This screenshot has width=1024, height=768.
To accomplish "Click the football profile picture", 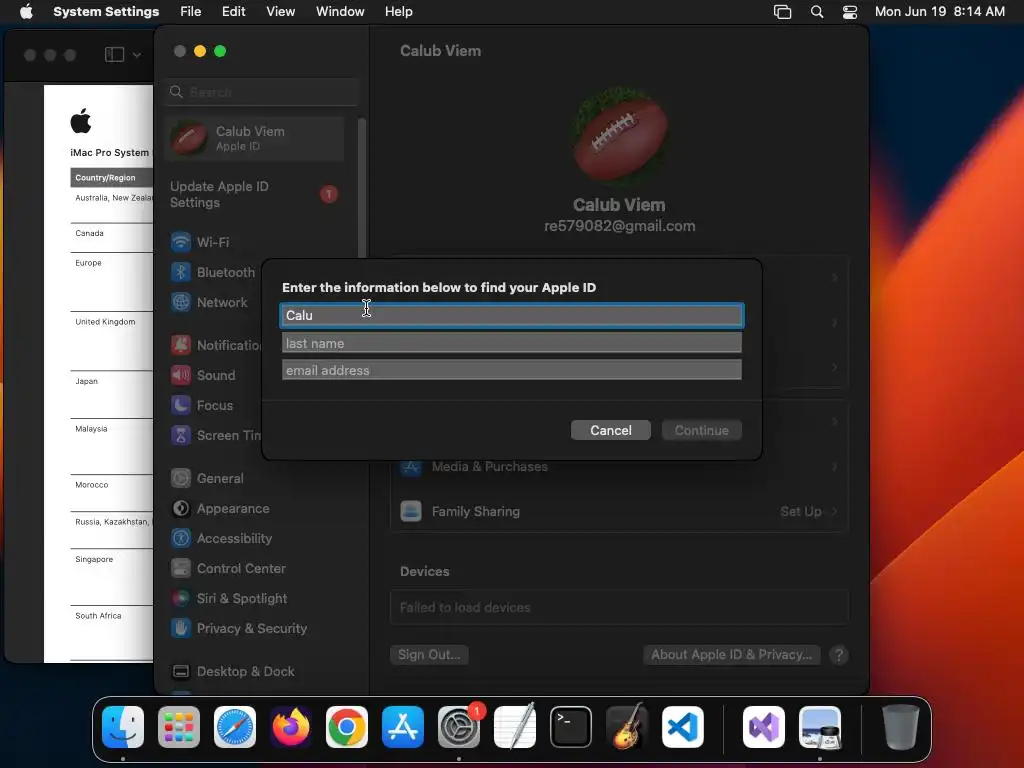I will (619, 135).
